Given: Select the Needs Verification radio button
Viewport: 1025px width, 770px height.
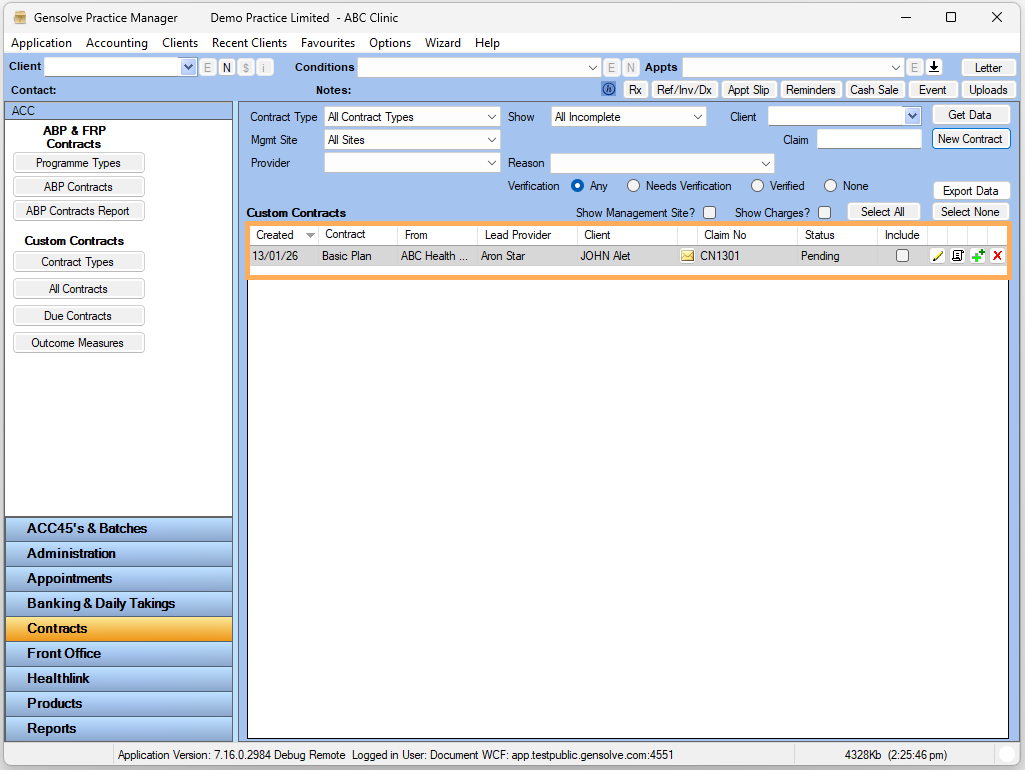Looking at the screenshot, I should 633,186.
